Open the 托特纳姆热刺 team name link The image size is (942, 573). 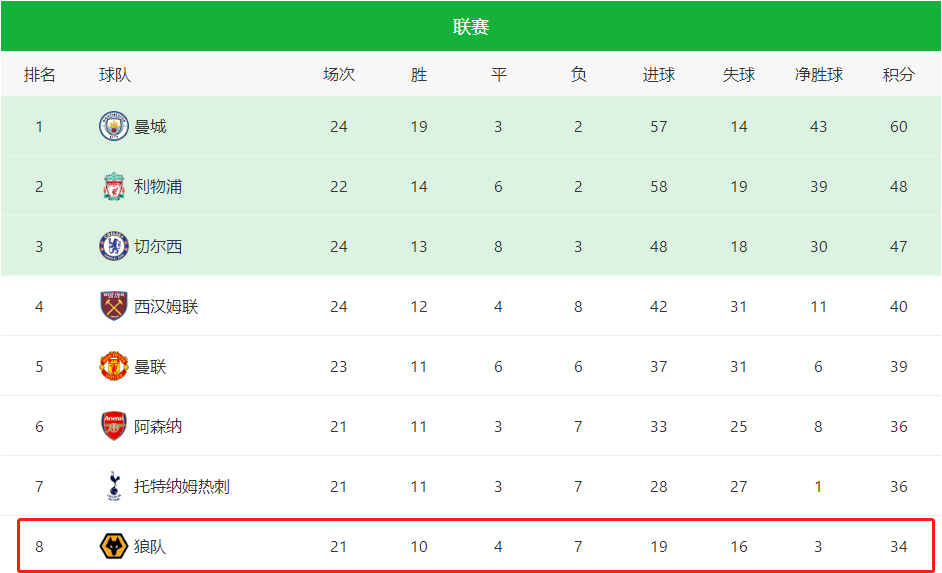(x=181, y=487)
